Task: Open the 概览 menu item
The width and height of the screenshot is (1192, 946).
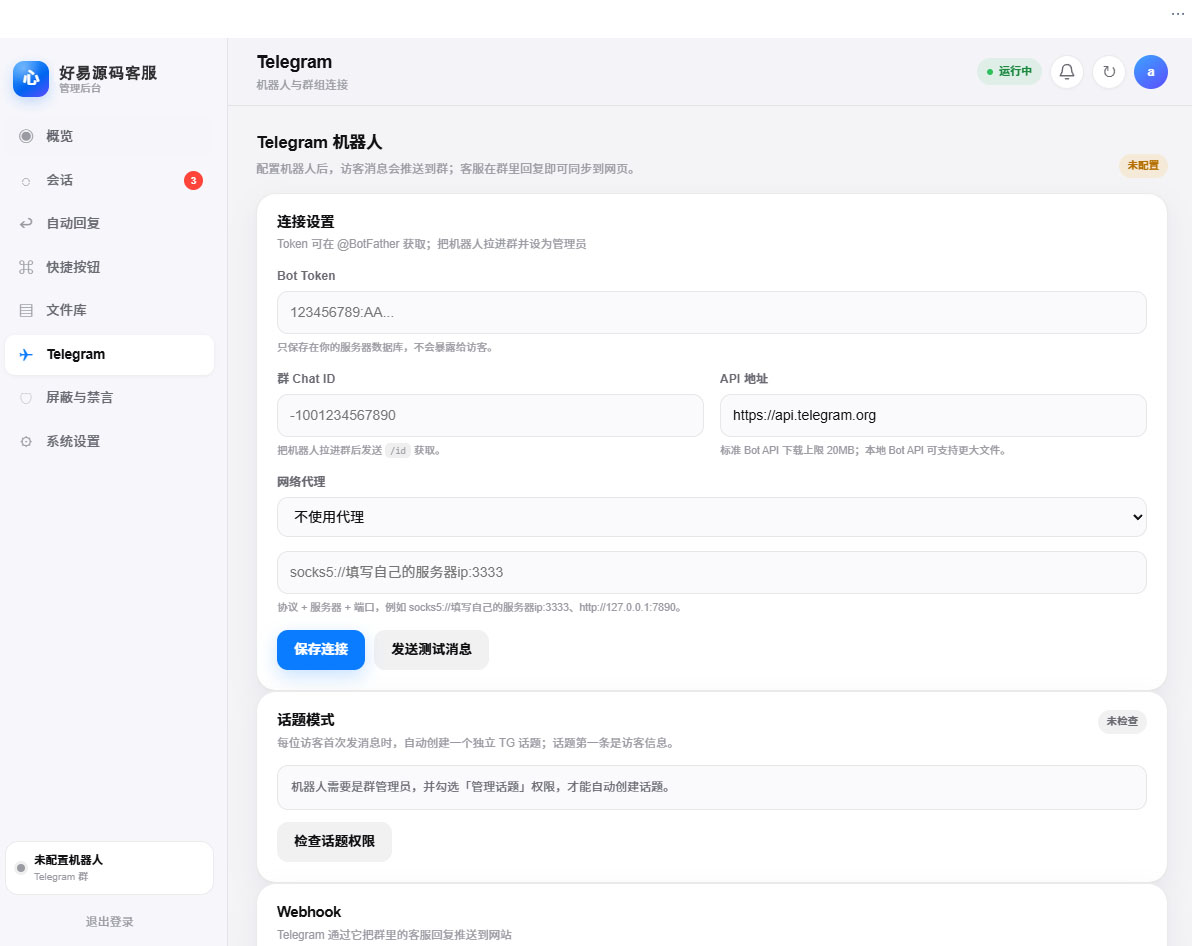Action: coord(109,136)
